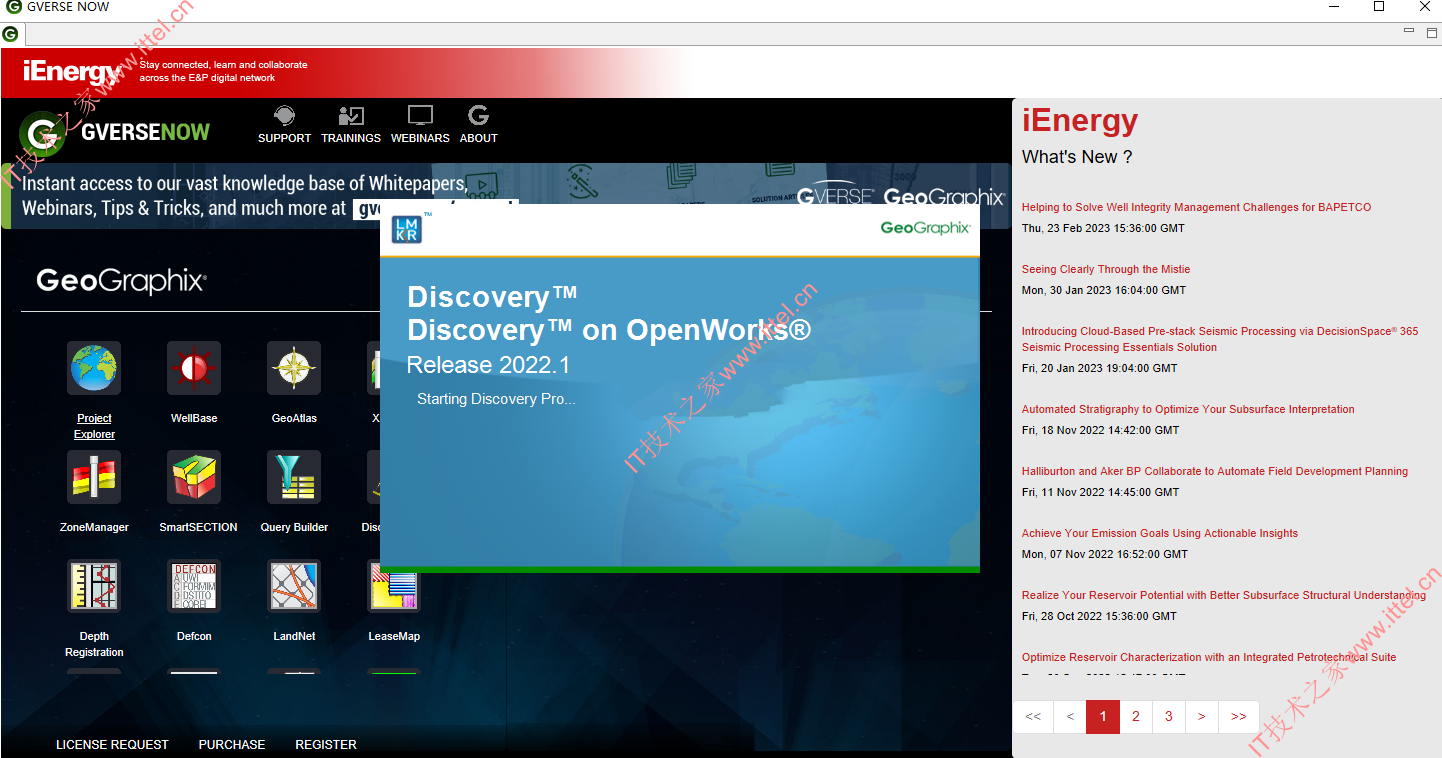Screen dimensions: 1442x758
Task: Open SmartSECTION cube icon
Action: 194,477
